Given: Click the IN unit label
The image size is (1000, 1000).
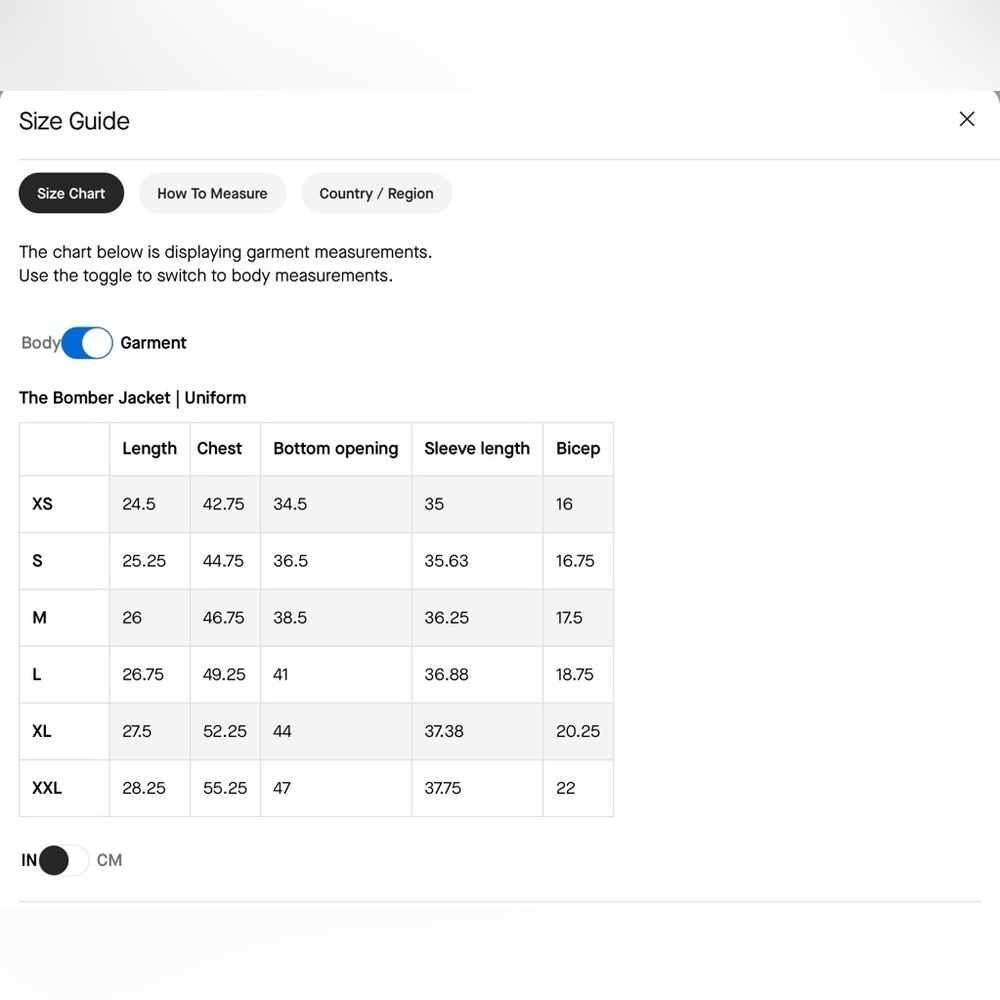Looking at the screenshot, I should pos(29,860).
